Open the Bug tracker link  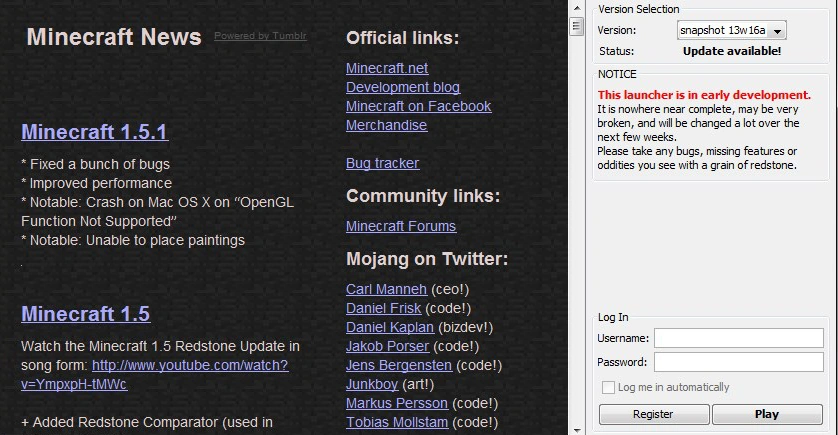coord(383,163)
